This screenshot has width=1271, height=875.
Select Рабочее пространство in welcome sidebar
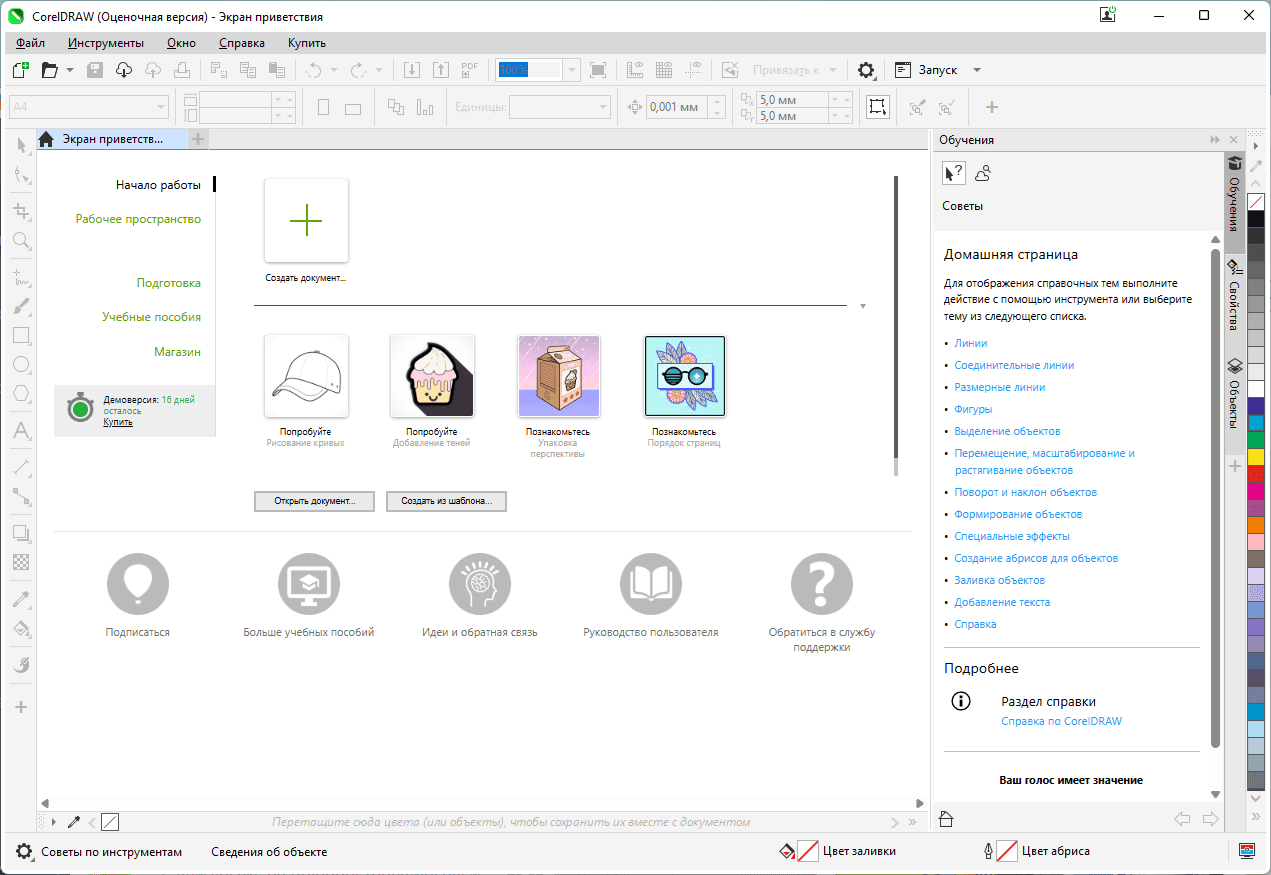(x=138, y=219)
